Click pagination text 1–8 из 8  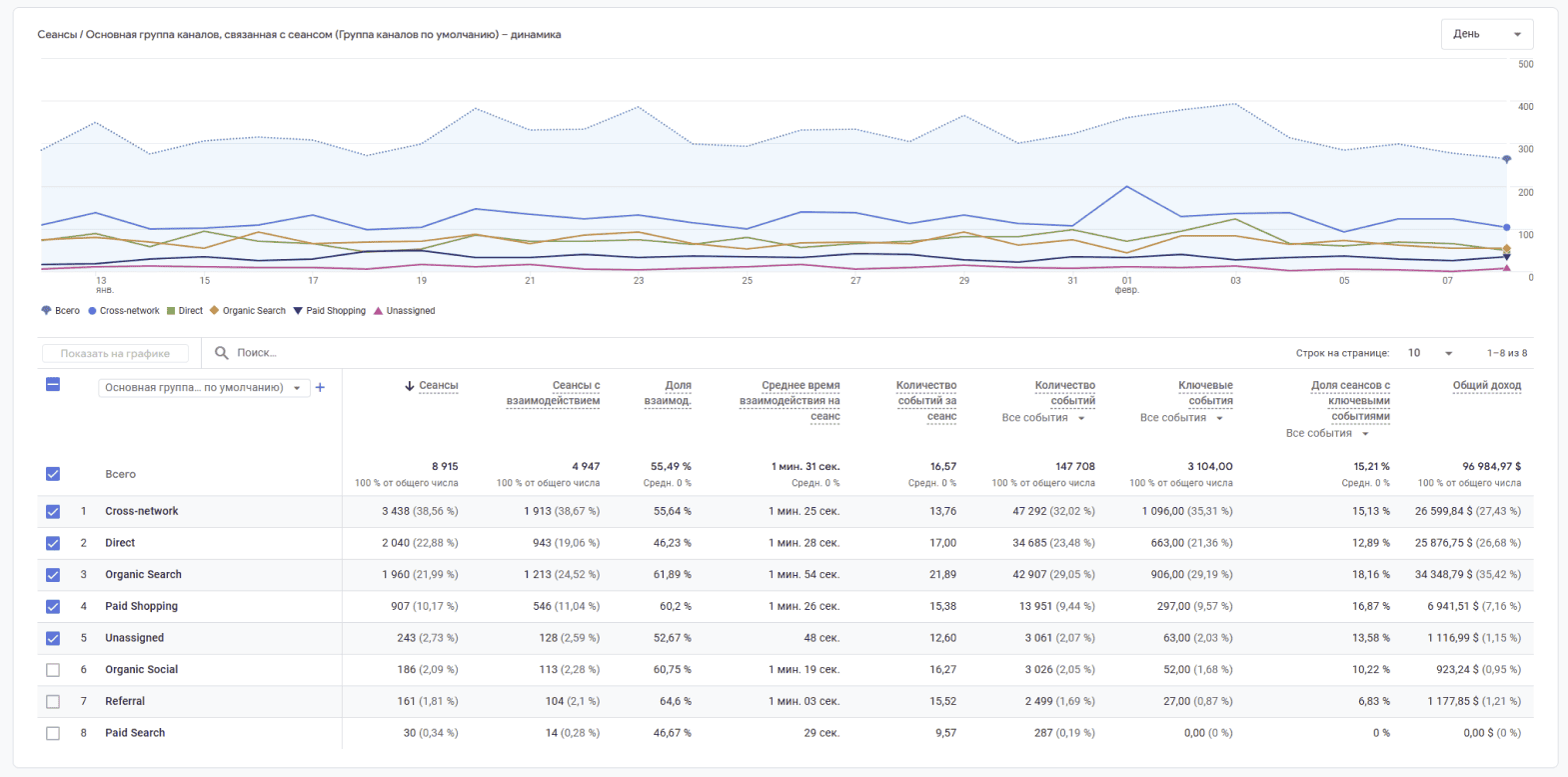1507,353
